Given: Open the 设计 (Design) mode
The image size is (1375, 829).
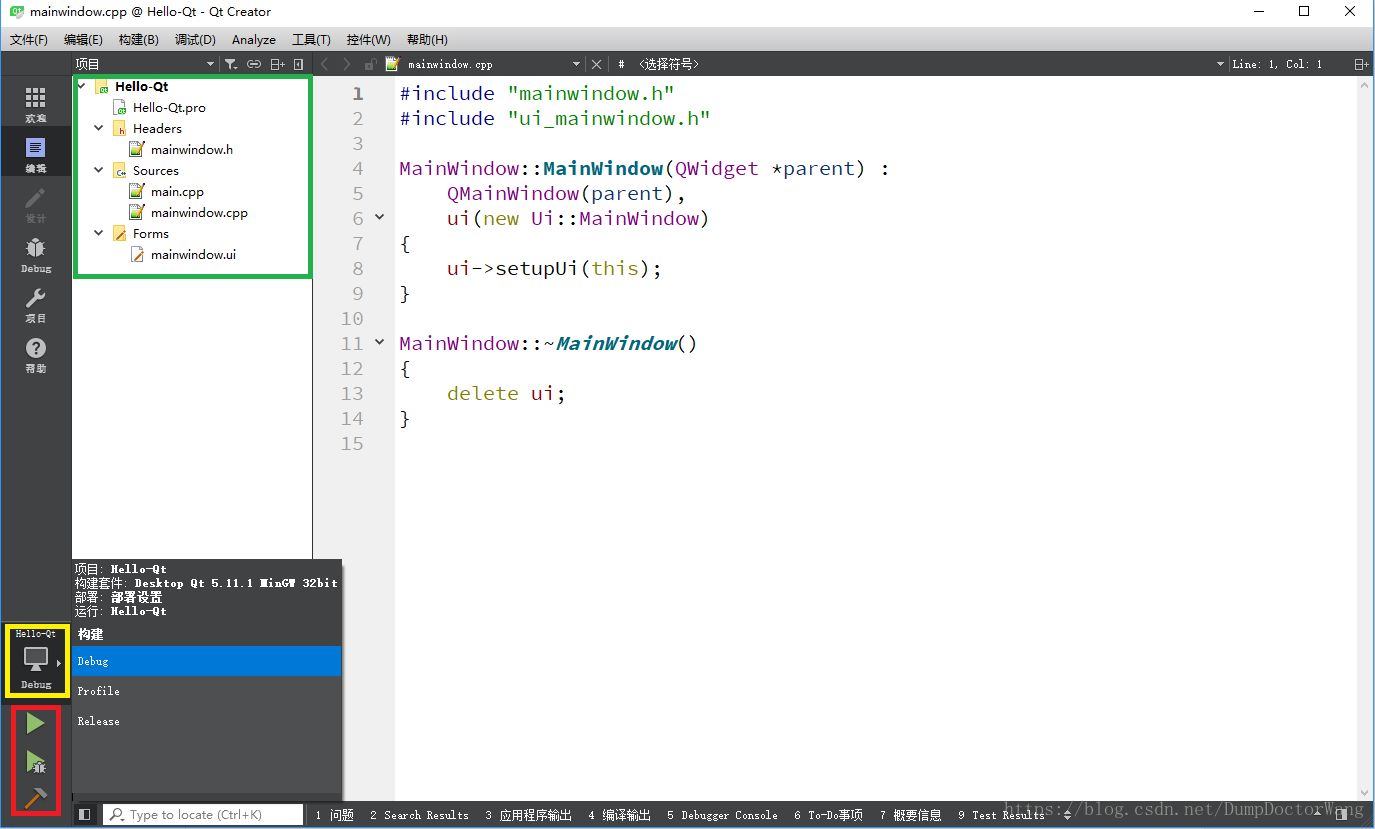Looking at the screenshot, I should tap(36, 204).
